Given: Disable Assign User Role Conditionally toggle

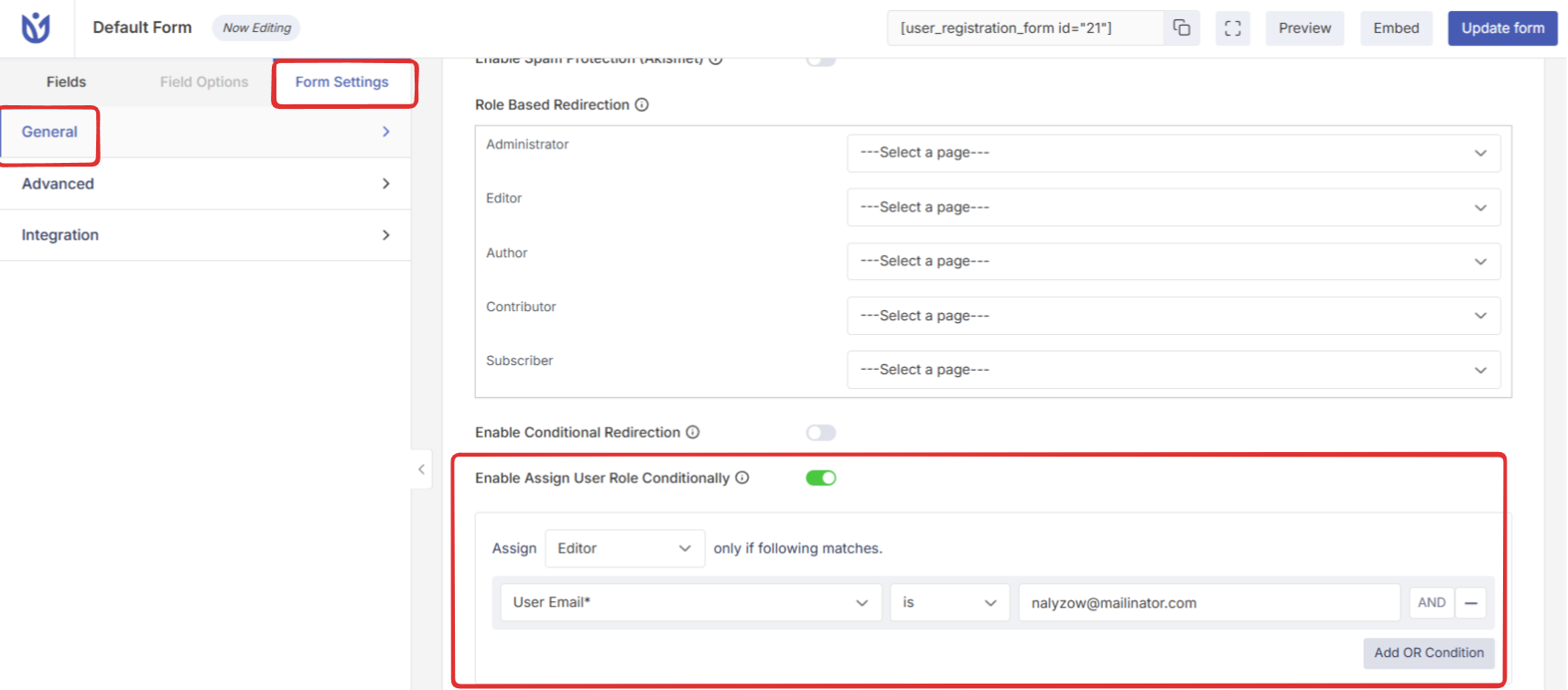Looking at the screenshot, I should click(x=821, y=478).
